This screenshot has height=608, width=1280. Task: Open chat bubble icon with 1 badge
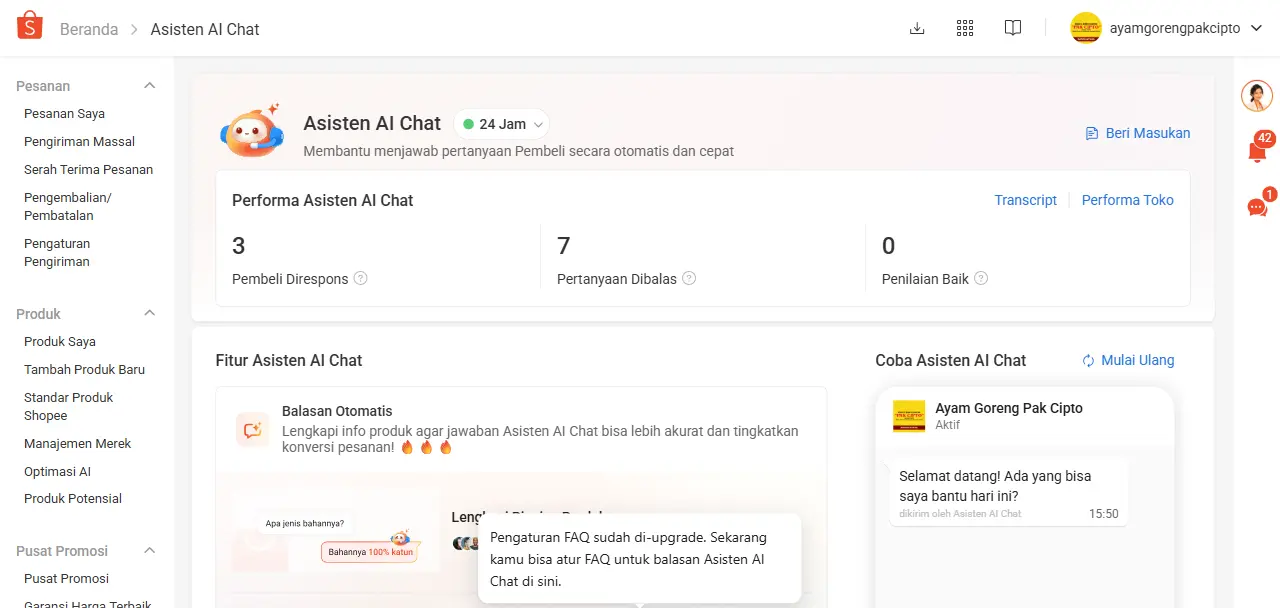click(x=1257, y=207)
